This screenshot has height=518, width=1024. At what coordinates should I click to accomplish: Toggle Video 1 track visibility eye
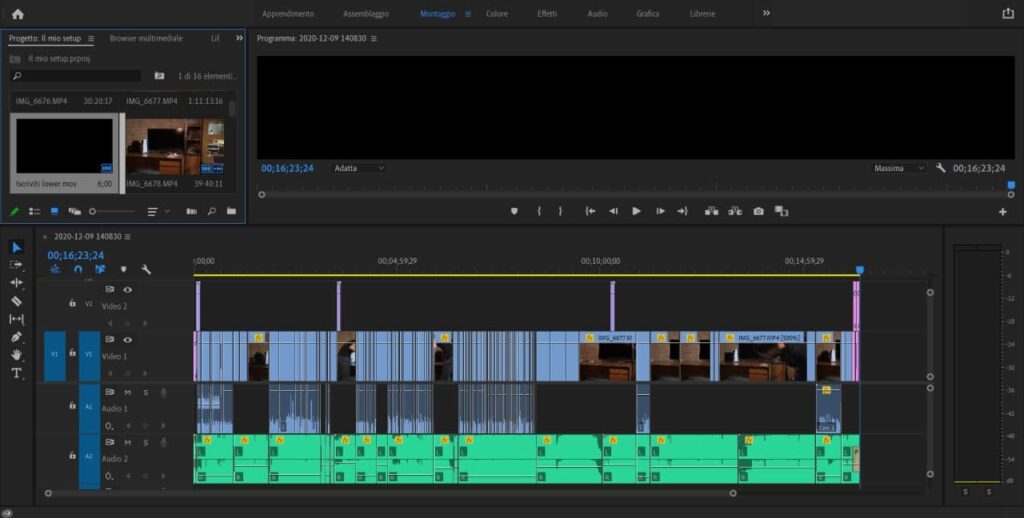[127, 340]
